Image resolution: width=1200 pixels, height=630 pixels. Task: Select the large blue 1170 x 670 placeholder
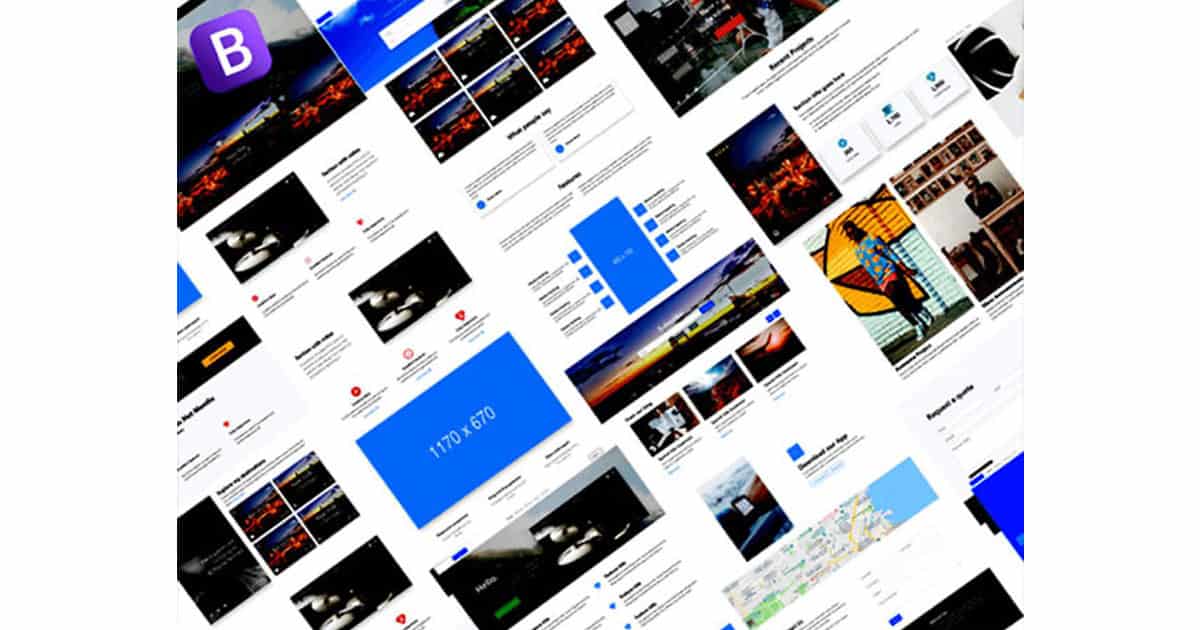[463, 428]
